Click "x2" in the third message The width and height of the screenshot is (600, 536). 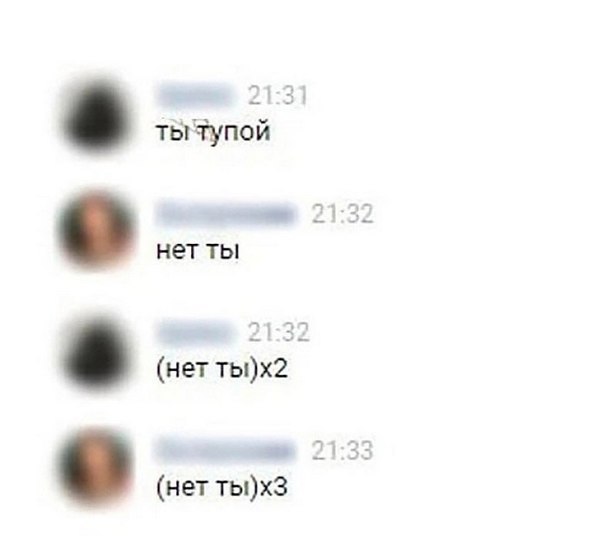pyautogui.click(x=274, y=370)
